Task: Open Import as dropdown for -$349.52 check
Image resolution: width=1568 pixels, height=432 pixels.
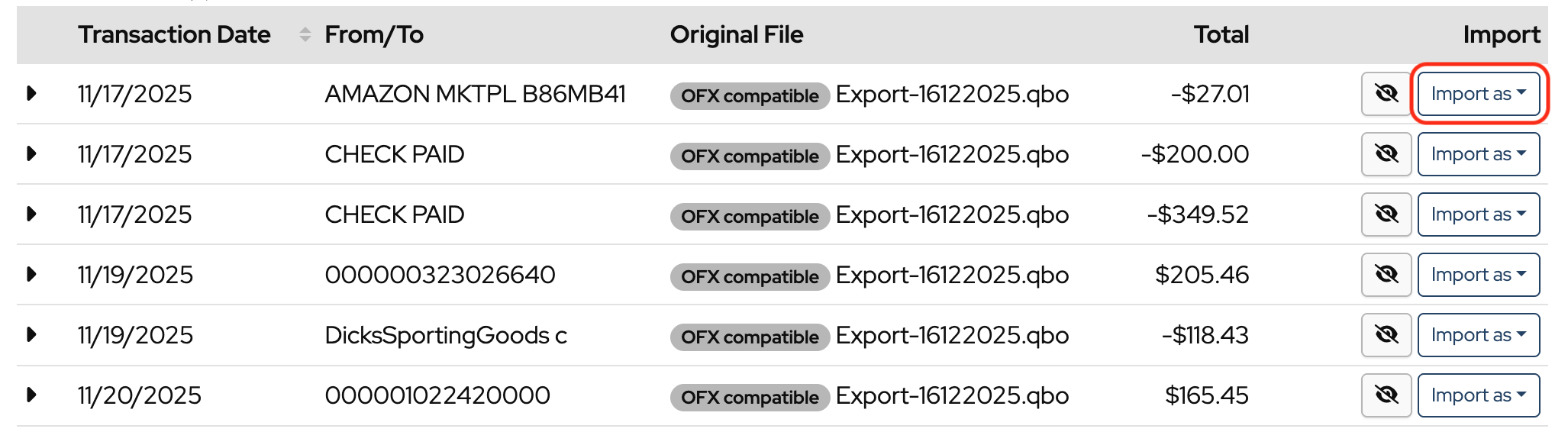Action: (1478, 214)
